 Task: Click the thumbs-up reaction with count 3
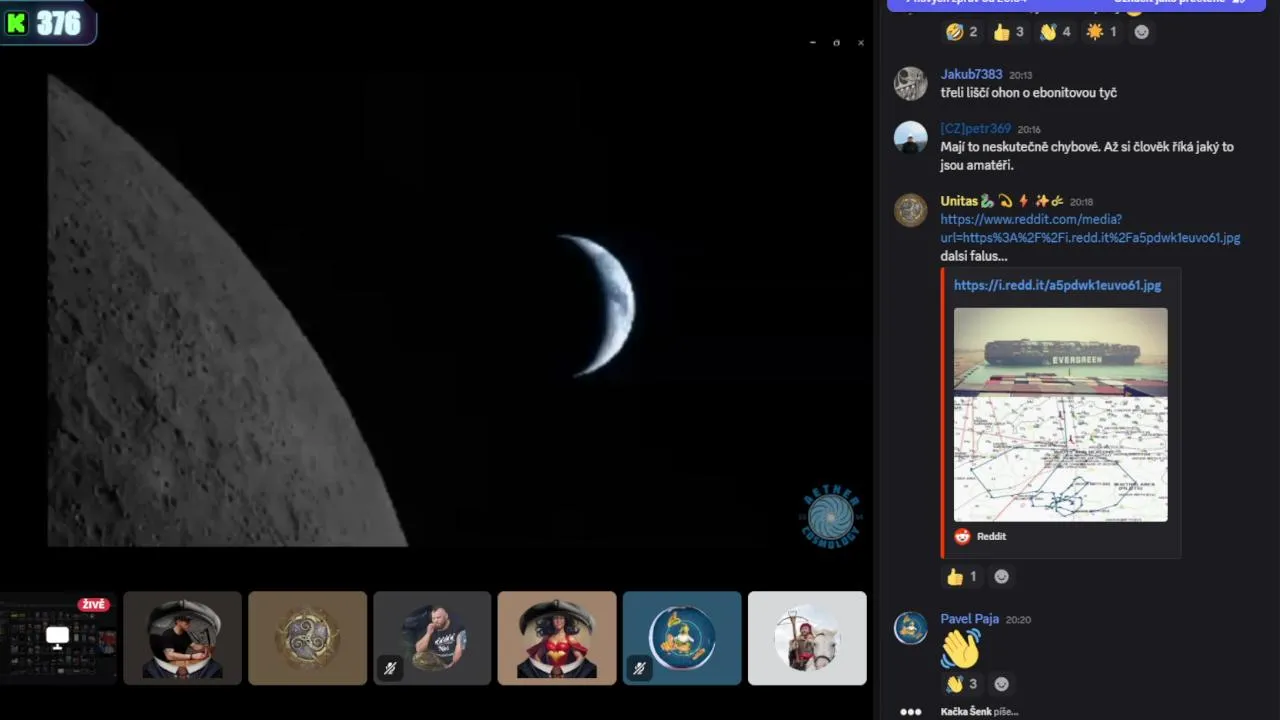tap(1008, 32)
